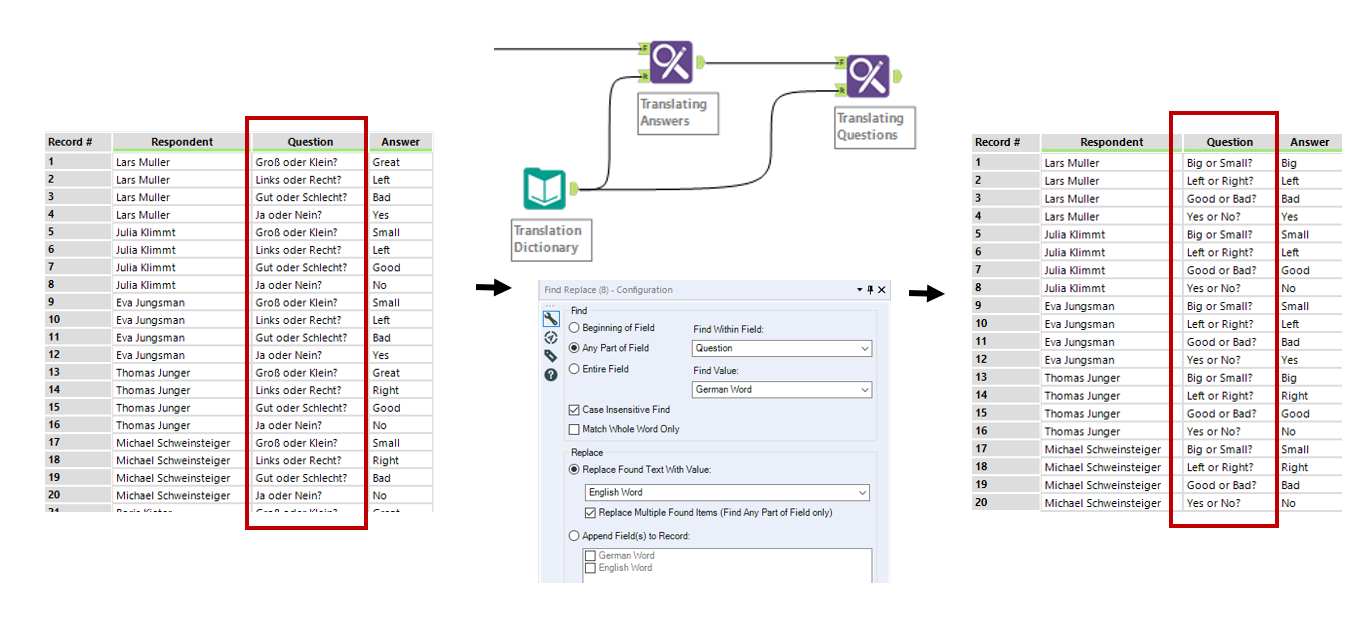Screen dimensions: 1368x617
Task: Open the English Word replace value dropdown
Action: pyautogui.click(x=727, y=492)
